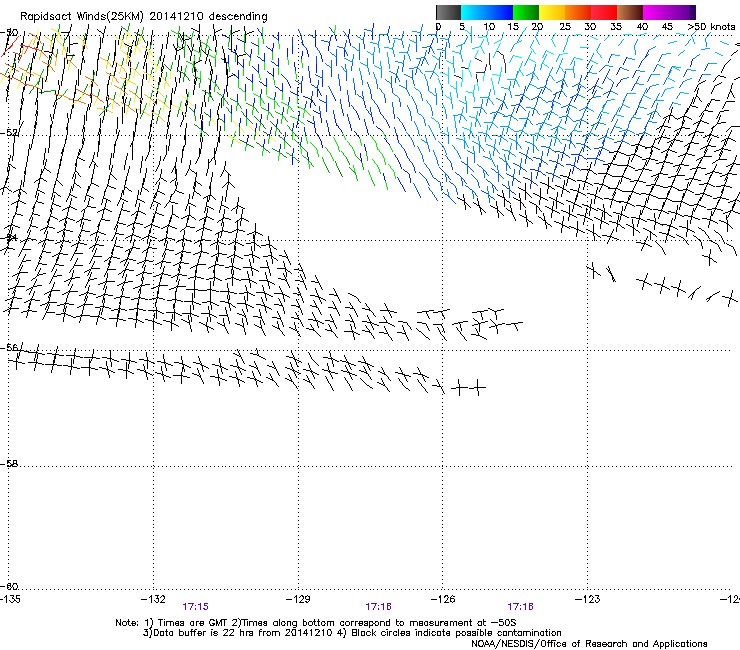Click the -132 longitude axis label
Viewport: 740px width, 650px height.
[153, 599]
